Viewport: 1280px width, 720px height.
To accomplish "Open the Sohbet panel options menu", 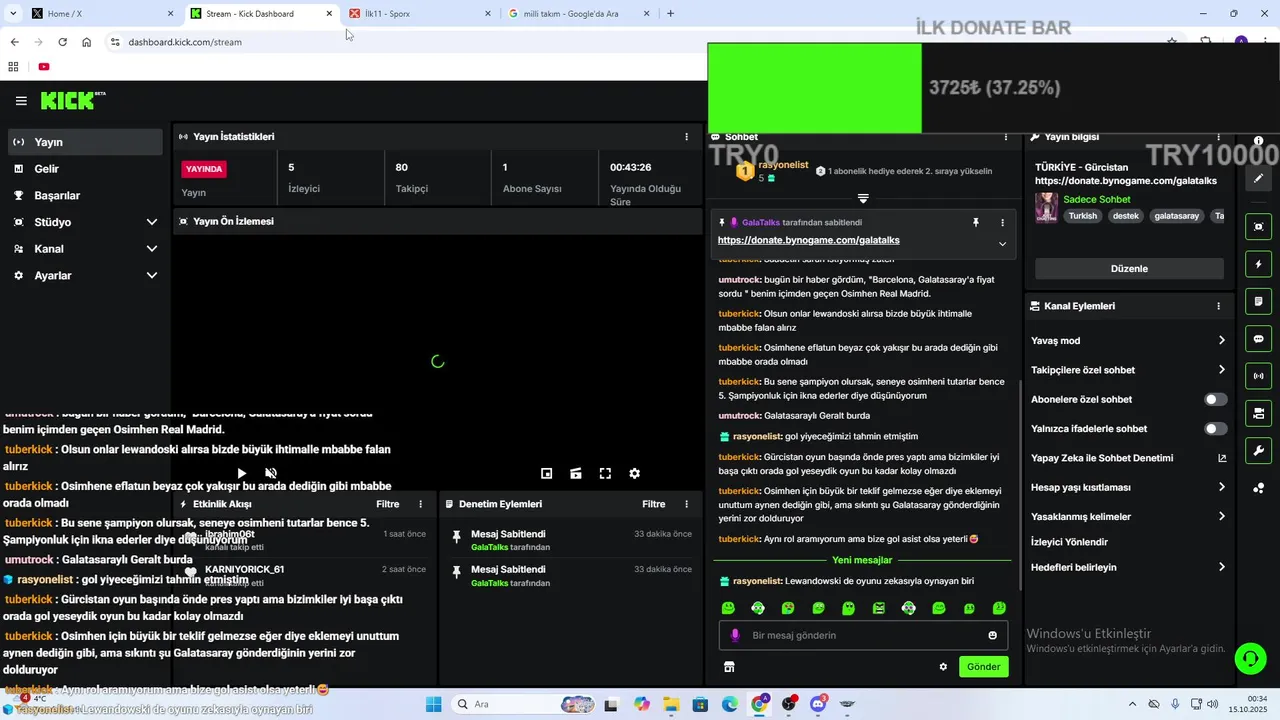I will point(1006,136).
